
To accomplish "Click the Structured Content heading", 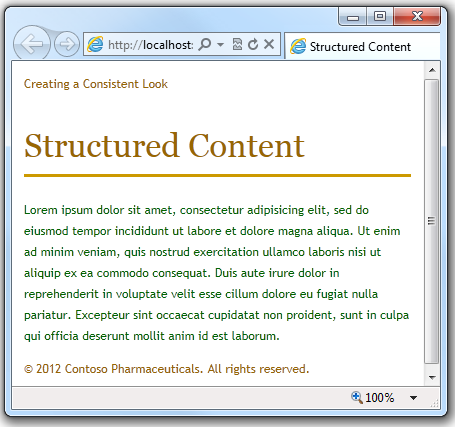I will pyautogui.click(x=164, y=146).
